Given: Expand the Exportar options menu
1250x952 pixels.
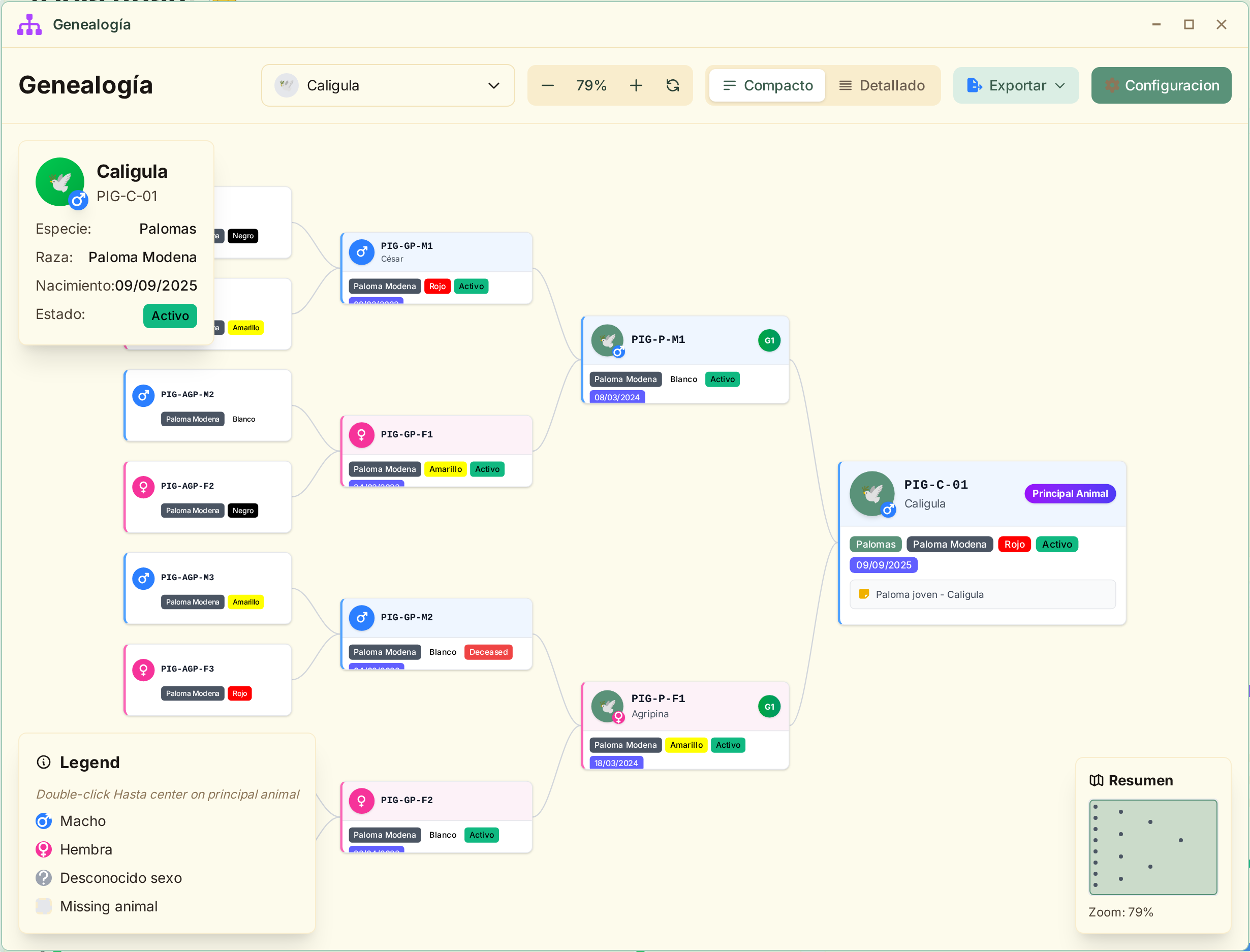Looking at the screenshot, I should pos(1016,85).
